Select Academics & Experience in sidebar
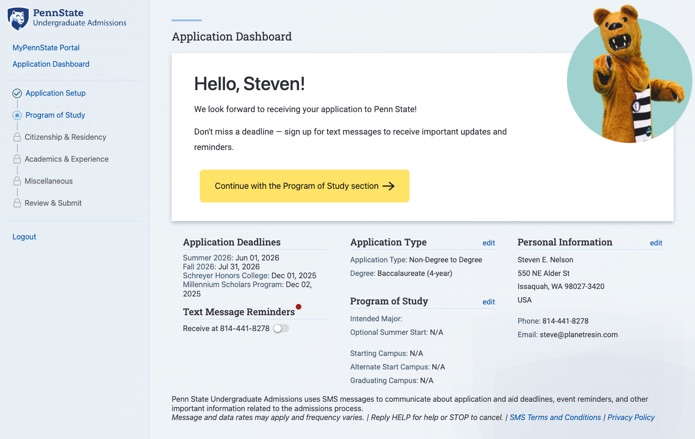The width and height of the screenshot is (695, 439). pos(66,159)
